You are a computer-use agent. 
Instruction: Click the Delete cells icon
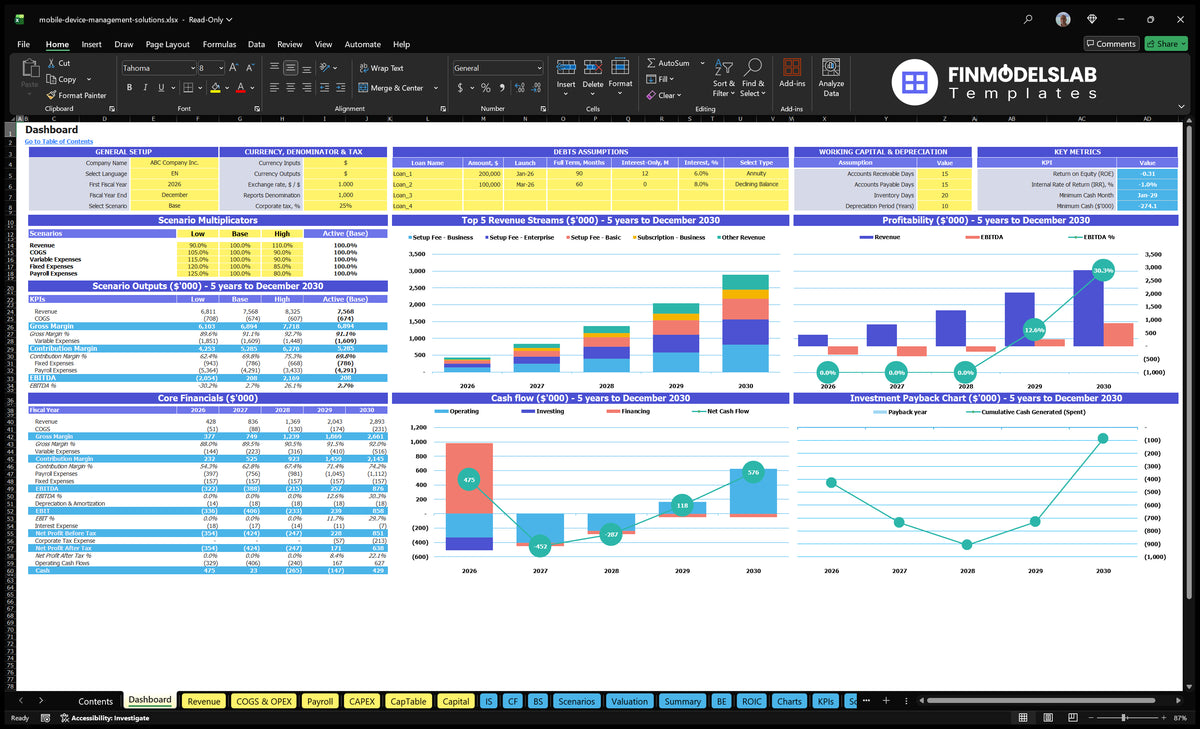[593, 67]
